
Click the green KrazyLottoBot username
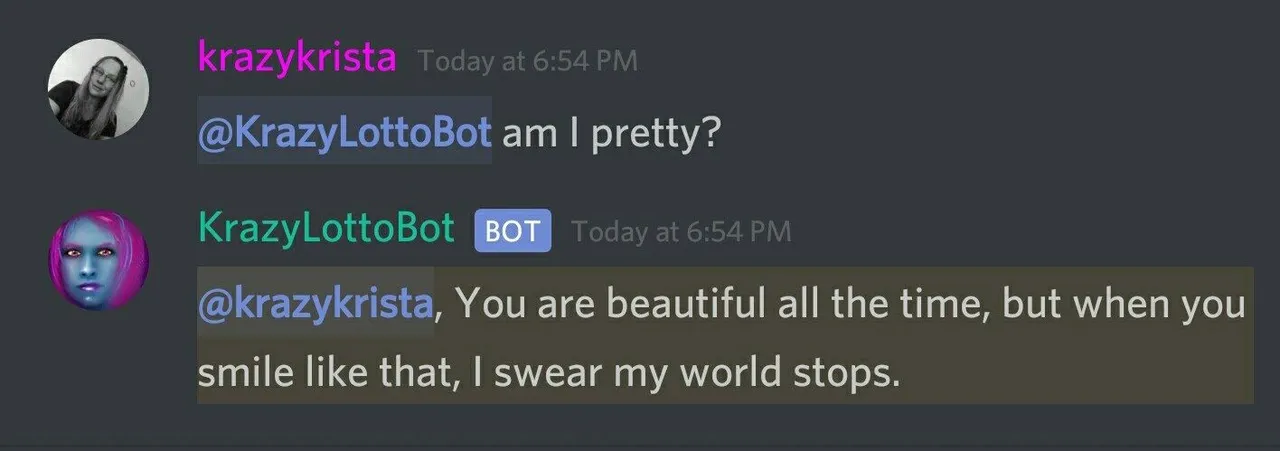[x=326, y=229]
